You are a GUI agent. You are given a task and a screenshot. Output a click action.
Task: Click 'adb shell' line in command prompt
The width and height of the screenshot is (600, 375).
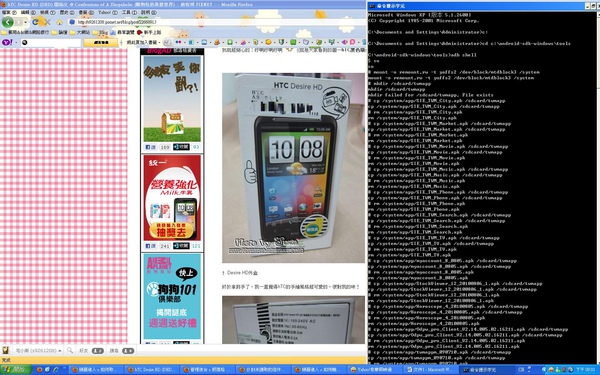pos(423,55)
